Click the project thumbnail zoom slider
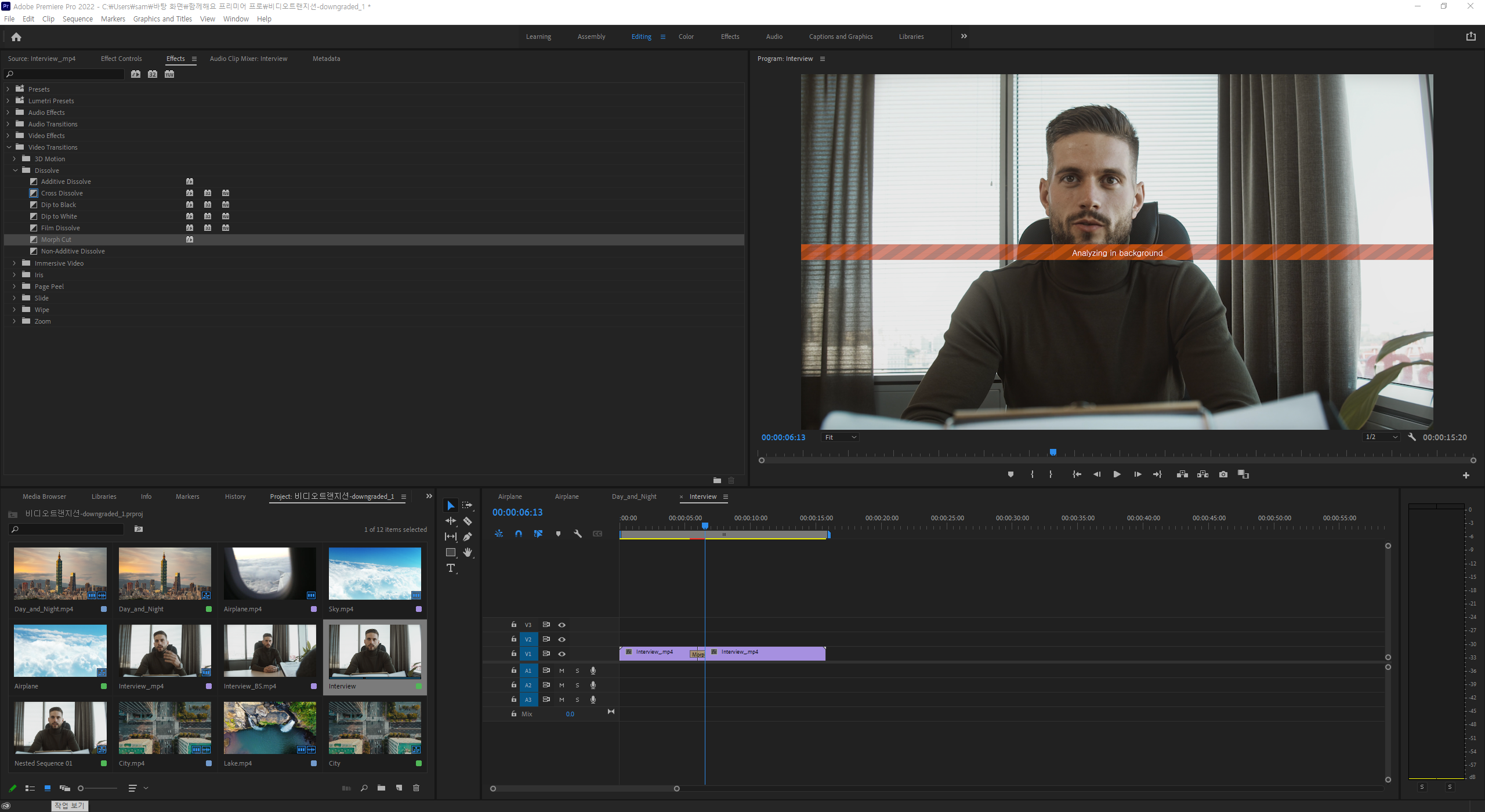Screen dimensions: 1485x812 [81, 788]
